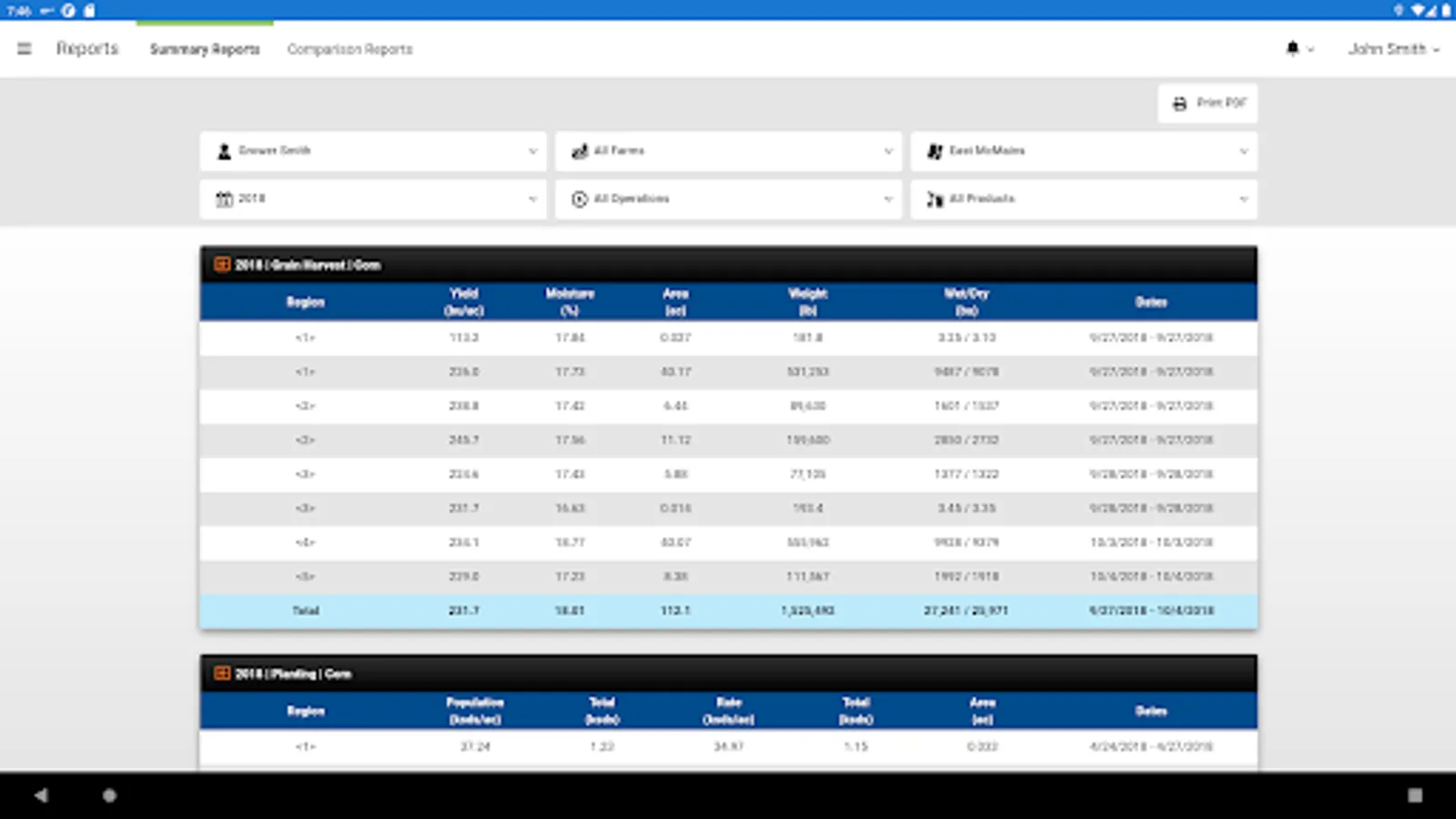Click the 10/4/2018 - 10/4/2018 date cell
The image size is (1456, 819).
click(1151, 576)
